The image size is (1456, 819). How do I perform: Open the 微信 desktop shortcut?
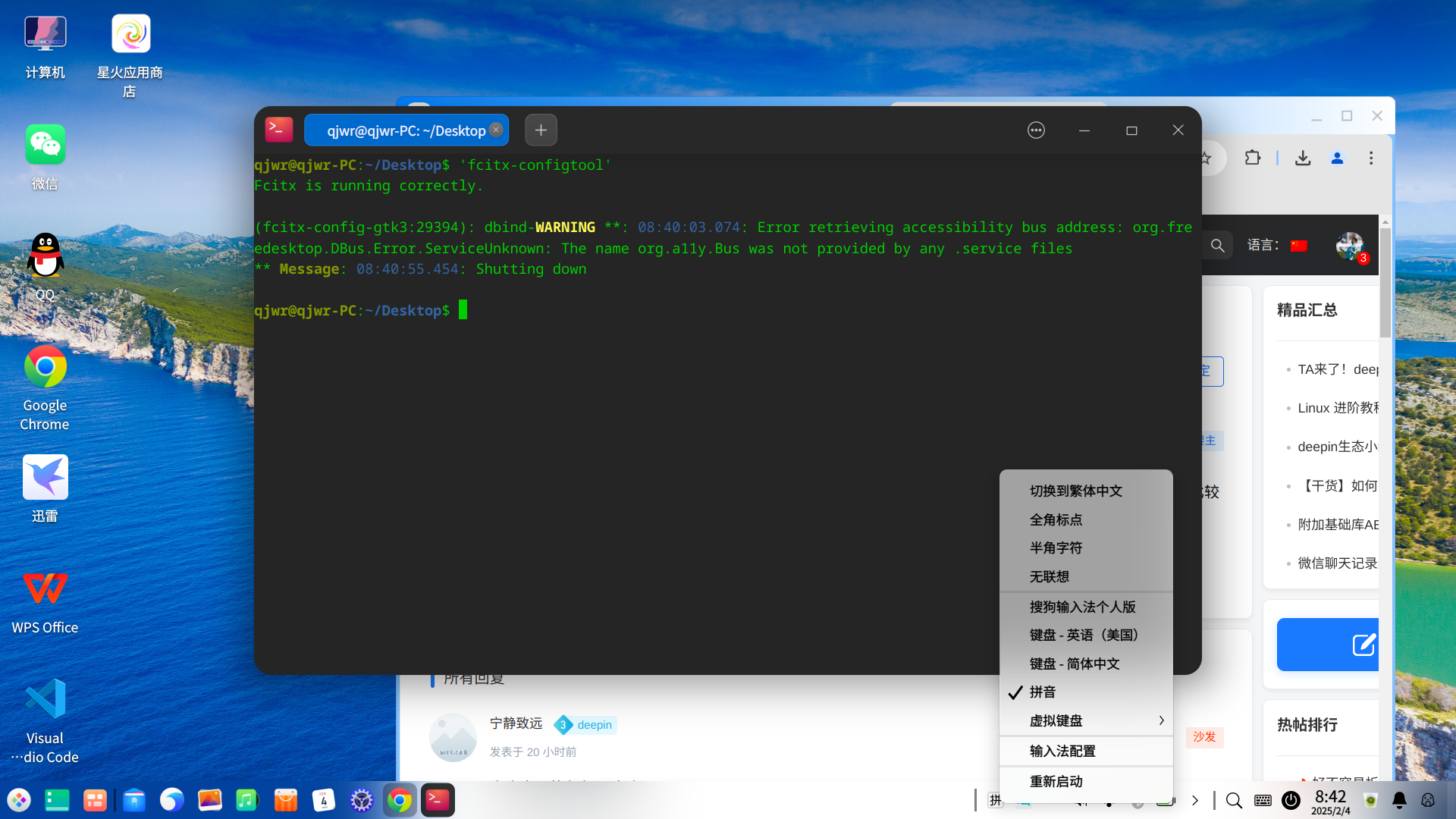point(45,157)
